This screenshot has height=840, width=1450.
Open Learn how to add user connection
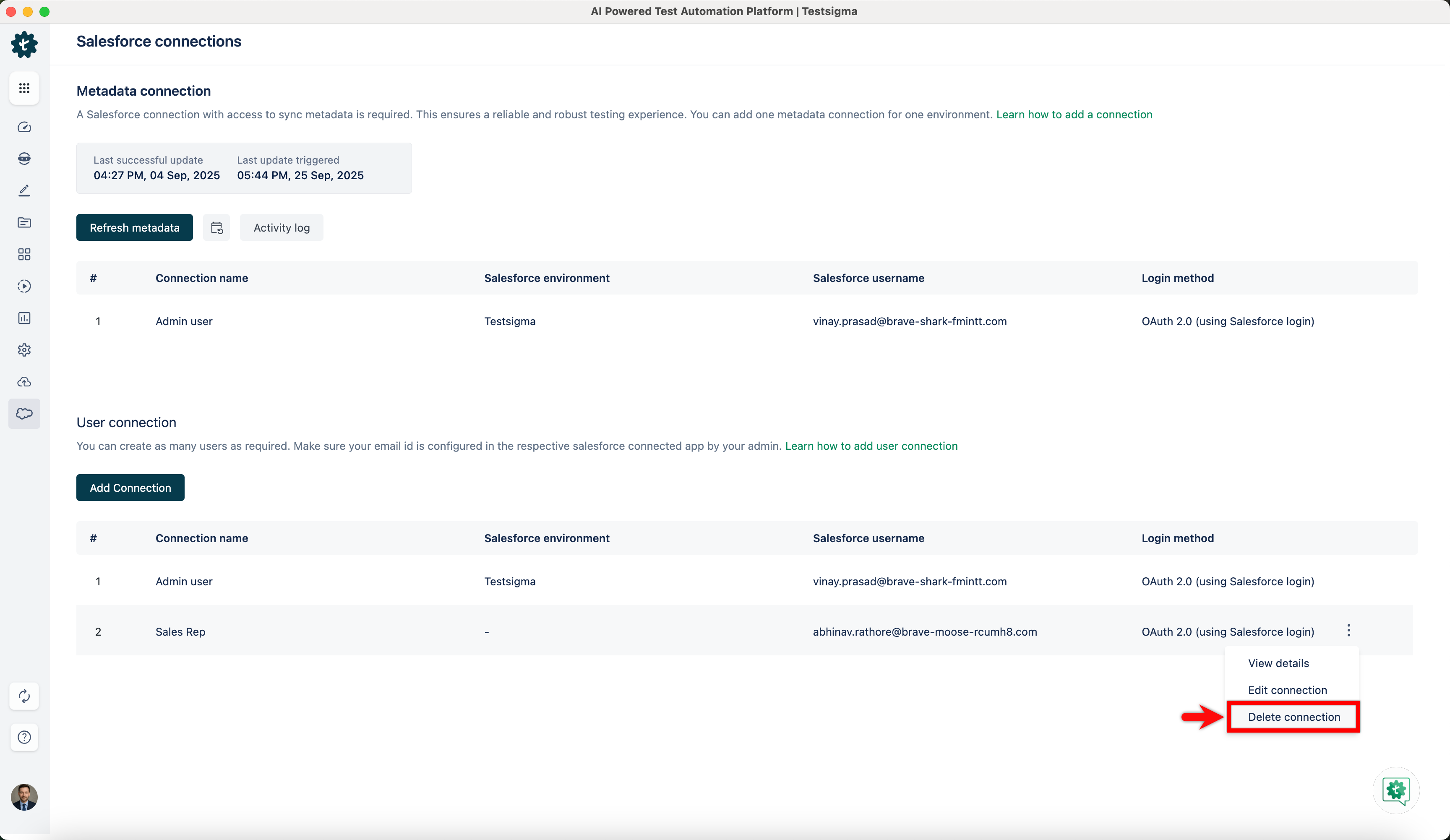coord(871,446)
